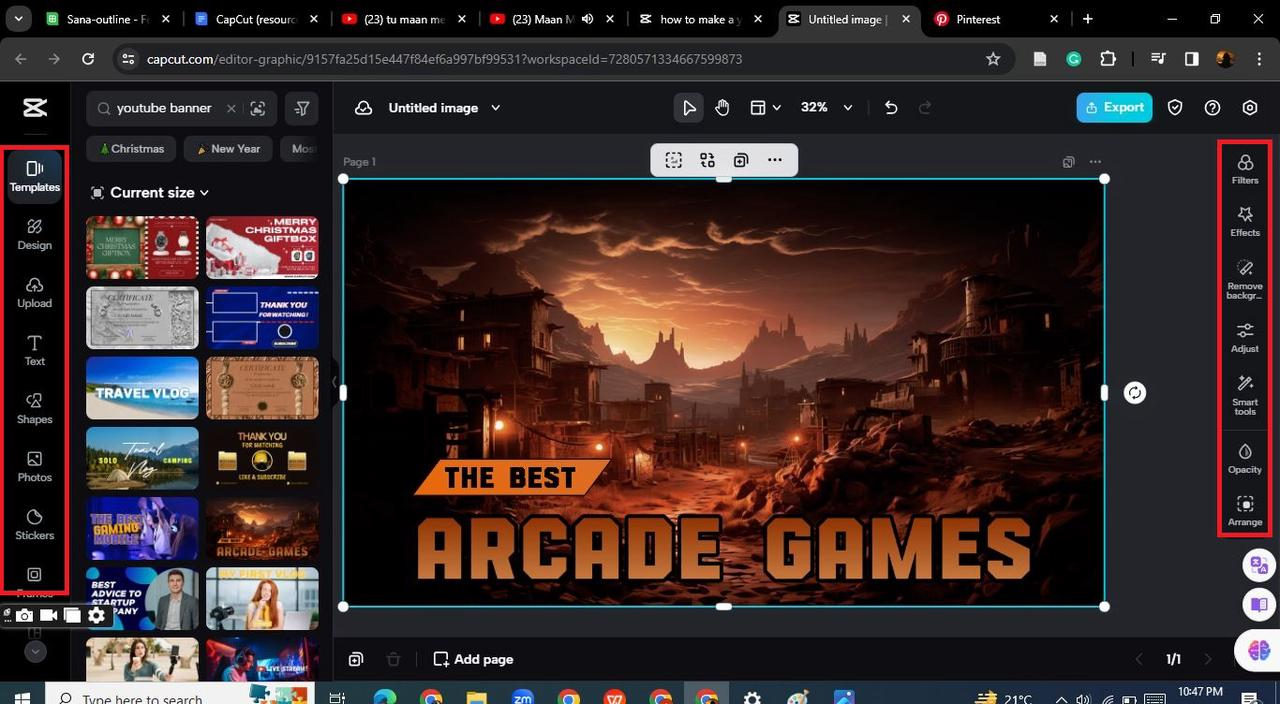Reload the browser page
Viewport: 1280px width, 704px height.
[87, 59]
